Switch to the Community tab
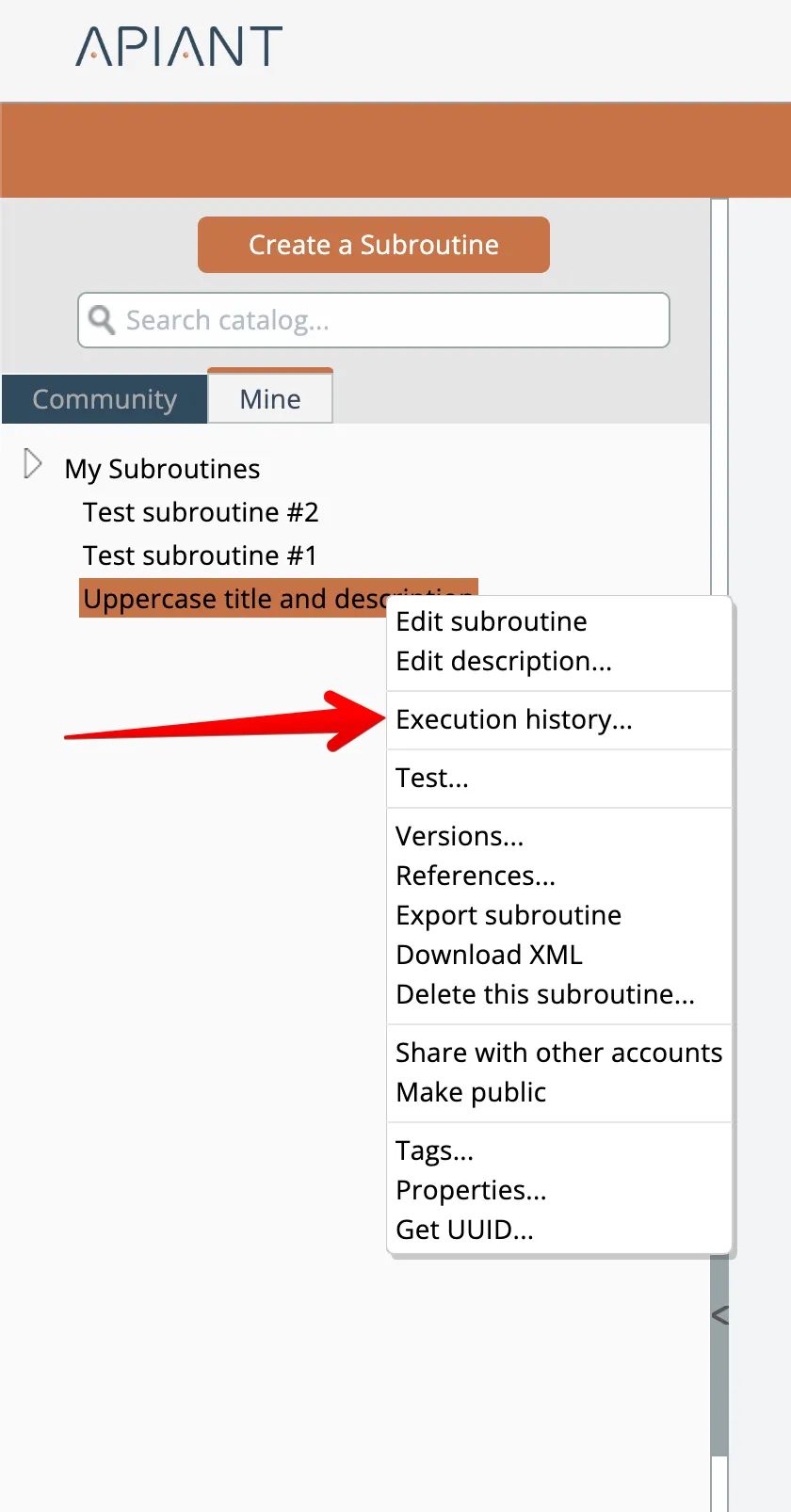 click(105, 399)
